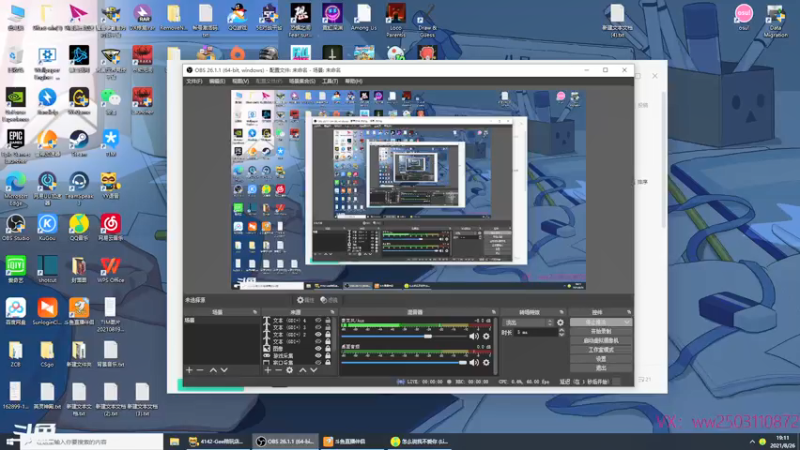Open 桌面音频 audio settings gear
Screen dimensions: 800x450
click(486, 362)
